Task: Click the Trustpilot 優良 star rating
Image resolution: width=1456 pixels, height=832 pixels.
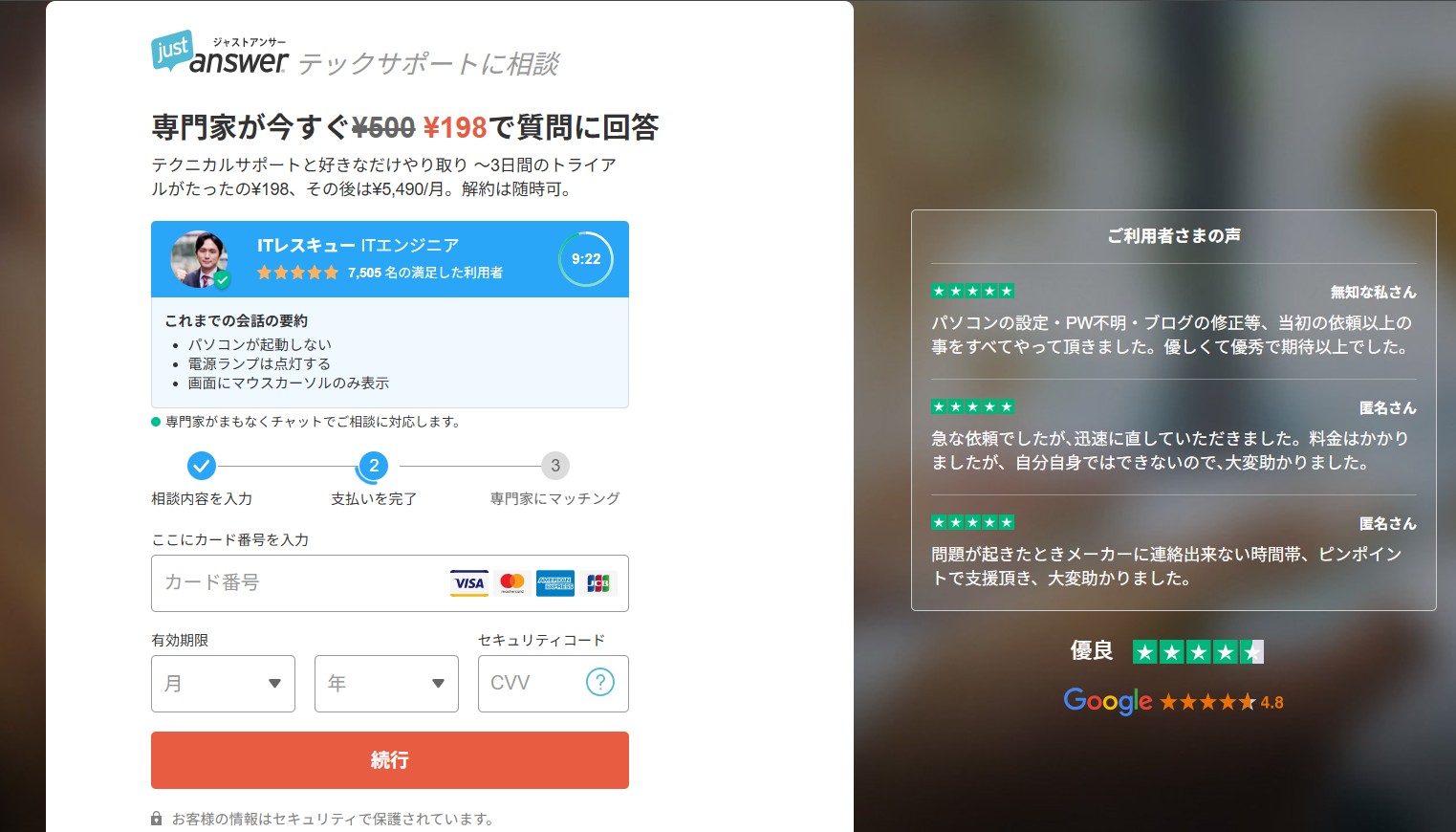Action: click(x=1197, y=652)
